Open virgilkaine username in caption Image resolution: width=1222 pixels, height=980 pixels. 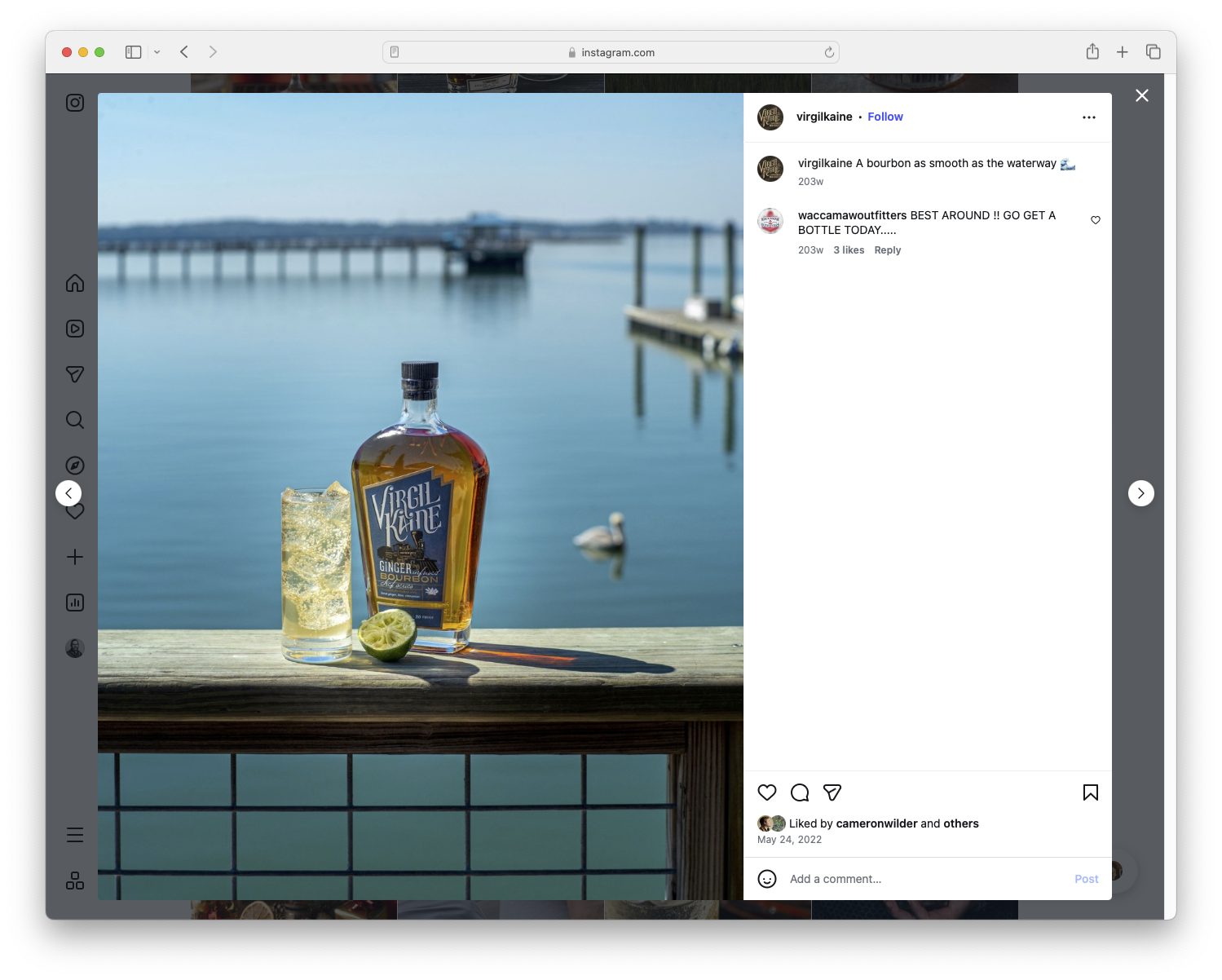click(x=825, y=163)
